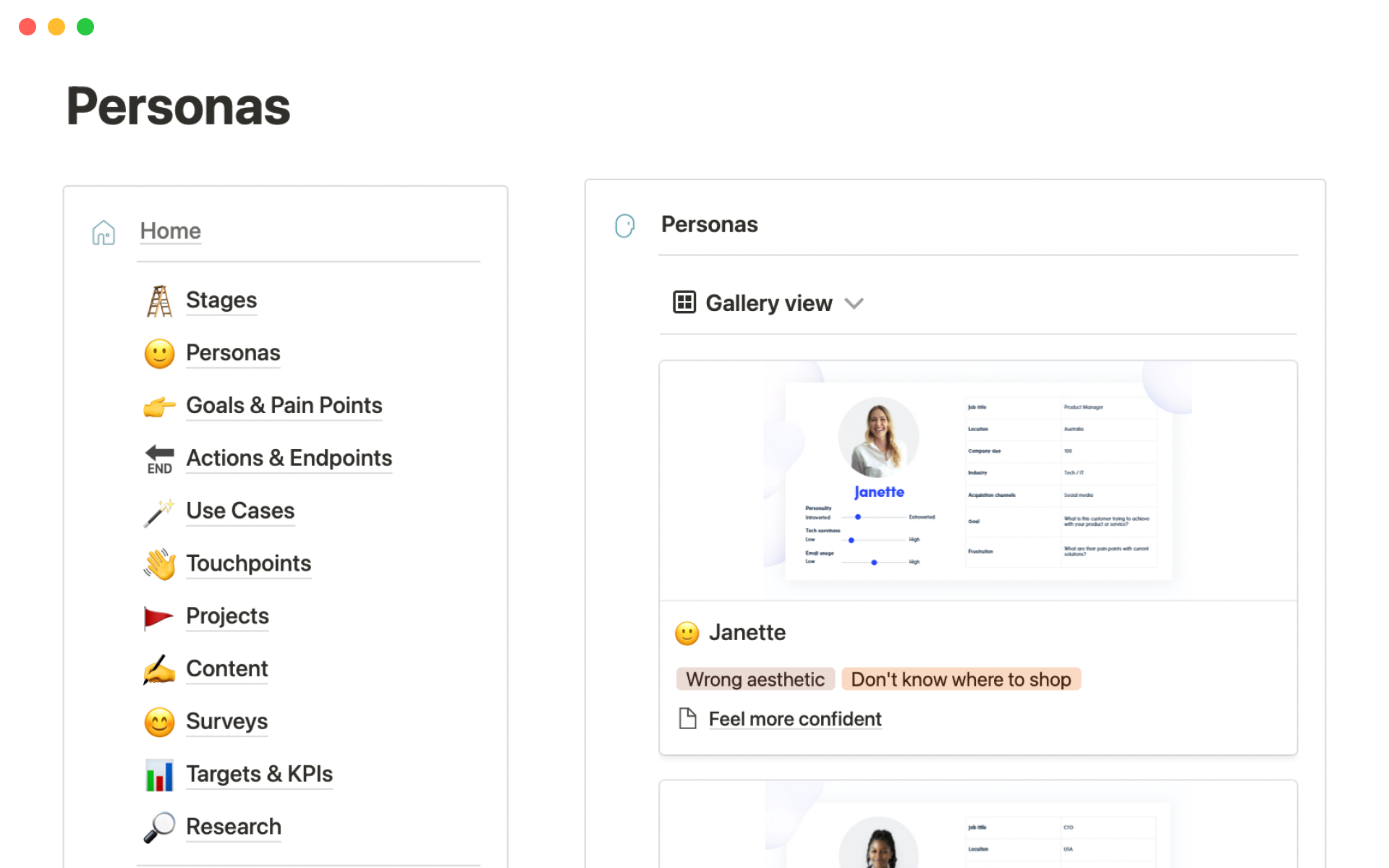Click the Goals & Pain Points pointing-hand icon
1389x868 pixels.
coord(159,407)
